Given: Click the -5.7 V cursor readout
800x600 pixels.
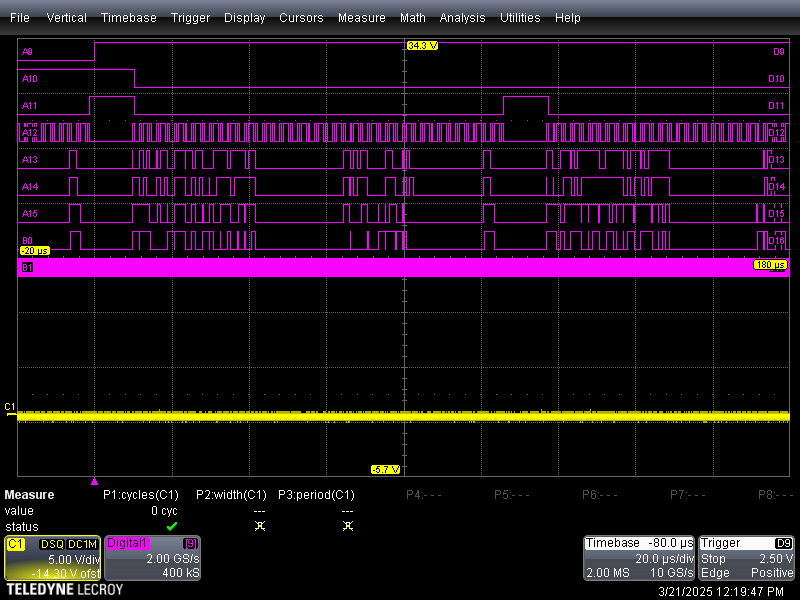Looking at the screenshot, I should point(385,469).
